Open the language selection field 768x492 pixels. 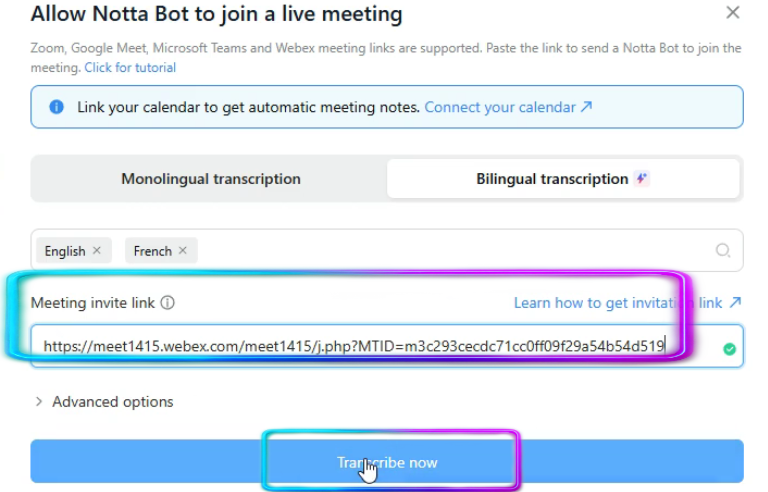point(450,251)
